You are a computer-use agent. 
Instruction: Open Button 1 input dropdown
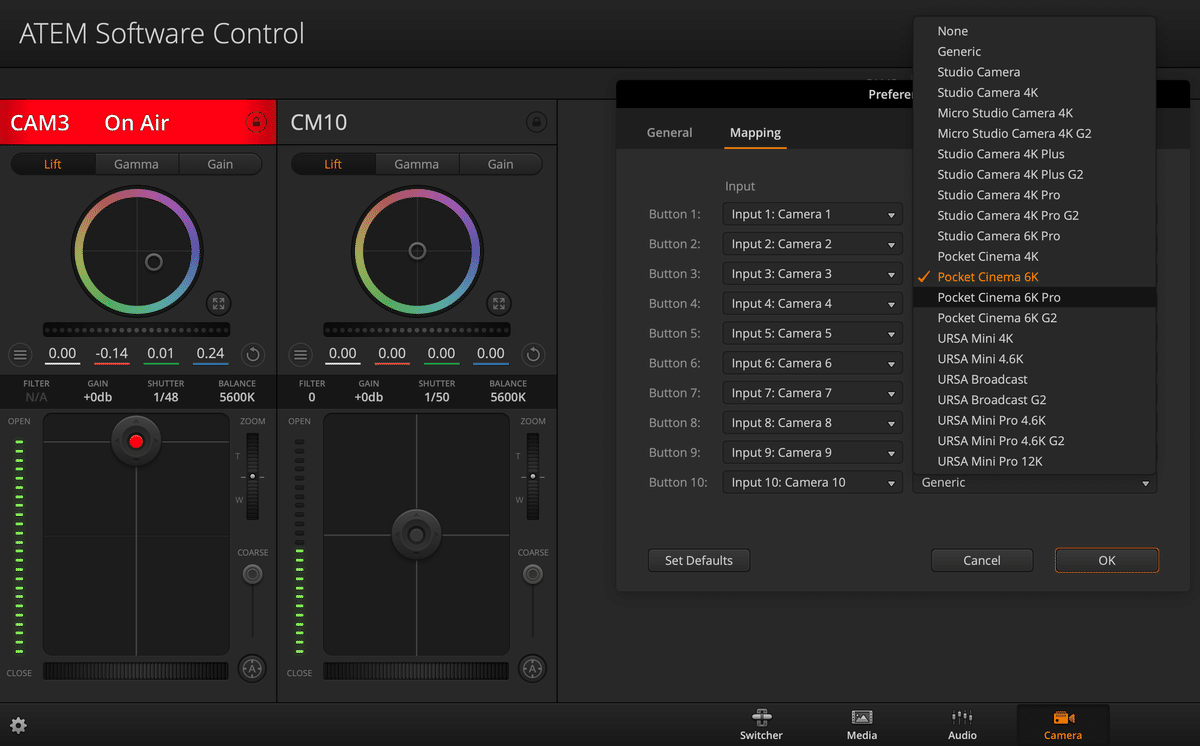[x=813, y=214]
